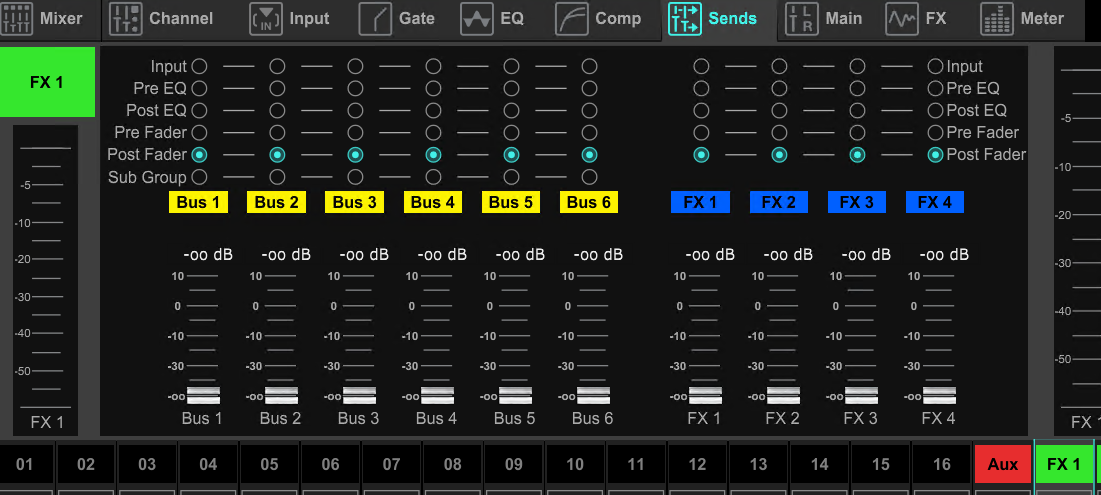Viewport: 1101px width, 495px height.
Task: Select the red Aux channel button
Action: [1003, 464]
